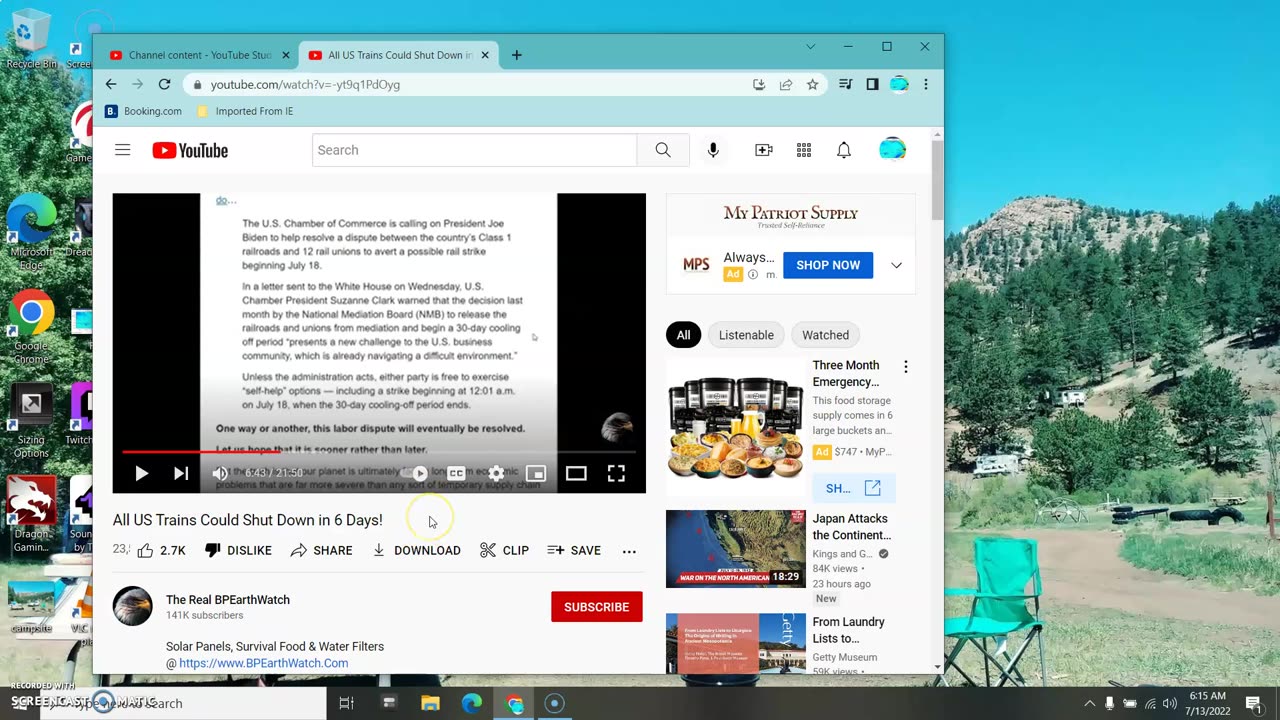This screenshot has height=720, width=1280.
Task: Open options for Three Month Emergency ad
Action: tap(906, 367)
